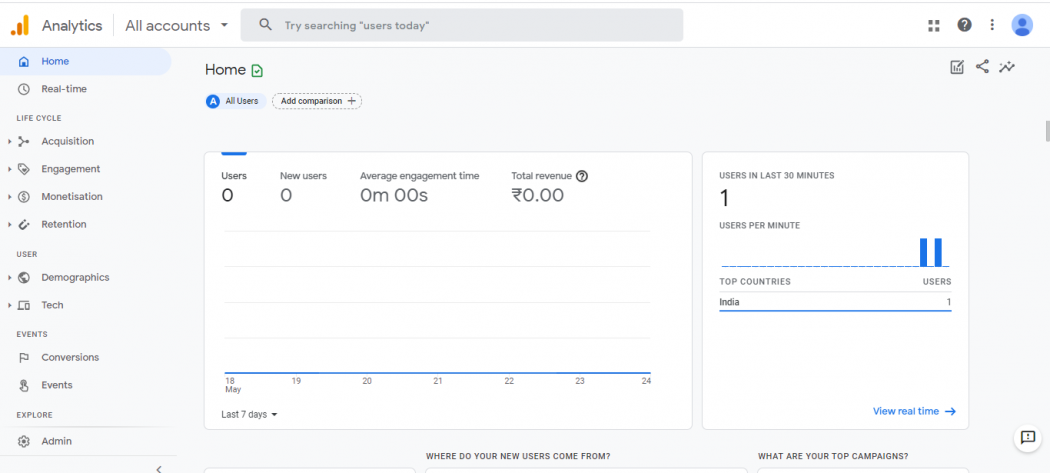
Task: Click the search field "Try searching users today"
Action: [462, 25]
